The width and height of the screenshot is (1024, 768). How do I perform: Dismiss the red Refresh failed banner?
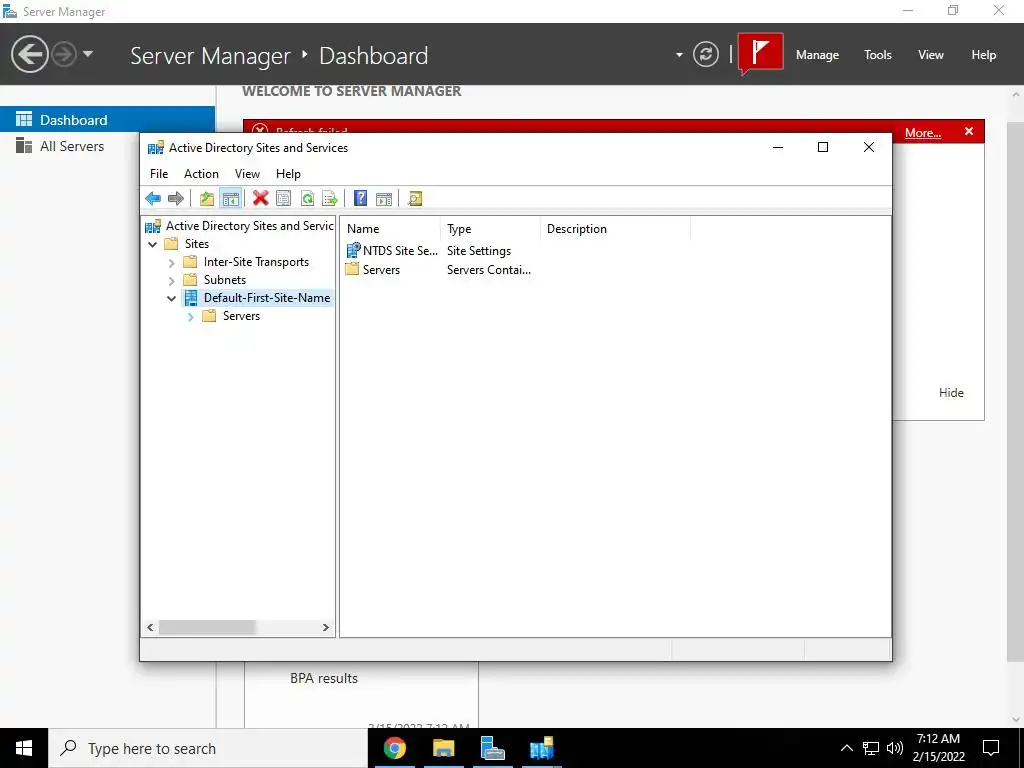[x=969, y=132]
